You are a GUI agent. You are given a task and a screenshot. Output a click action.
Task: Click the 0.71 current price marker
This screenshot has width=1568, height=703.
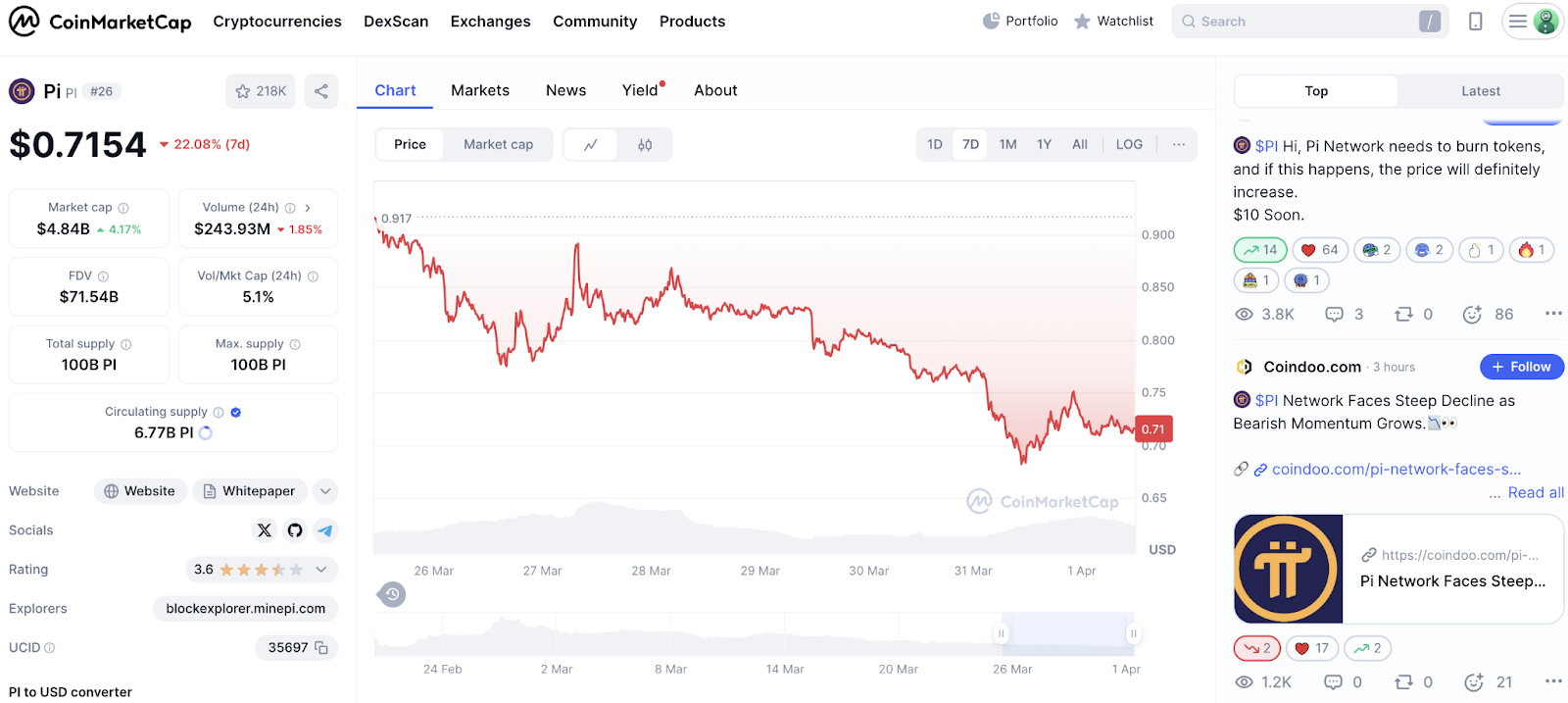click(1153, 428)
